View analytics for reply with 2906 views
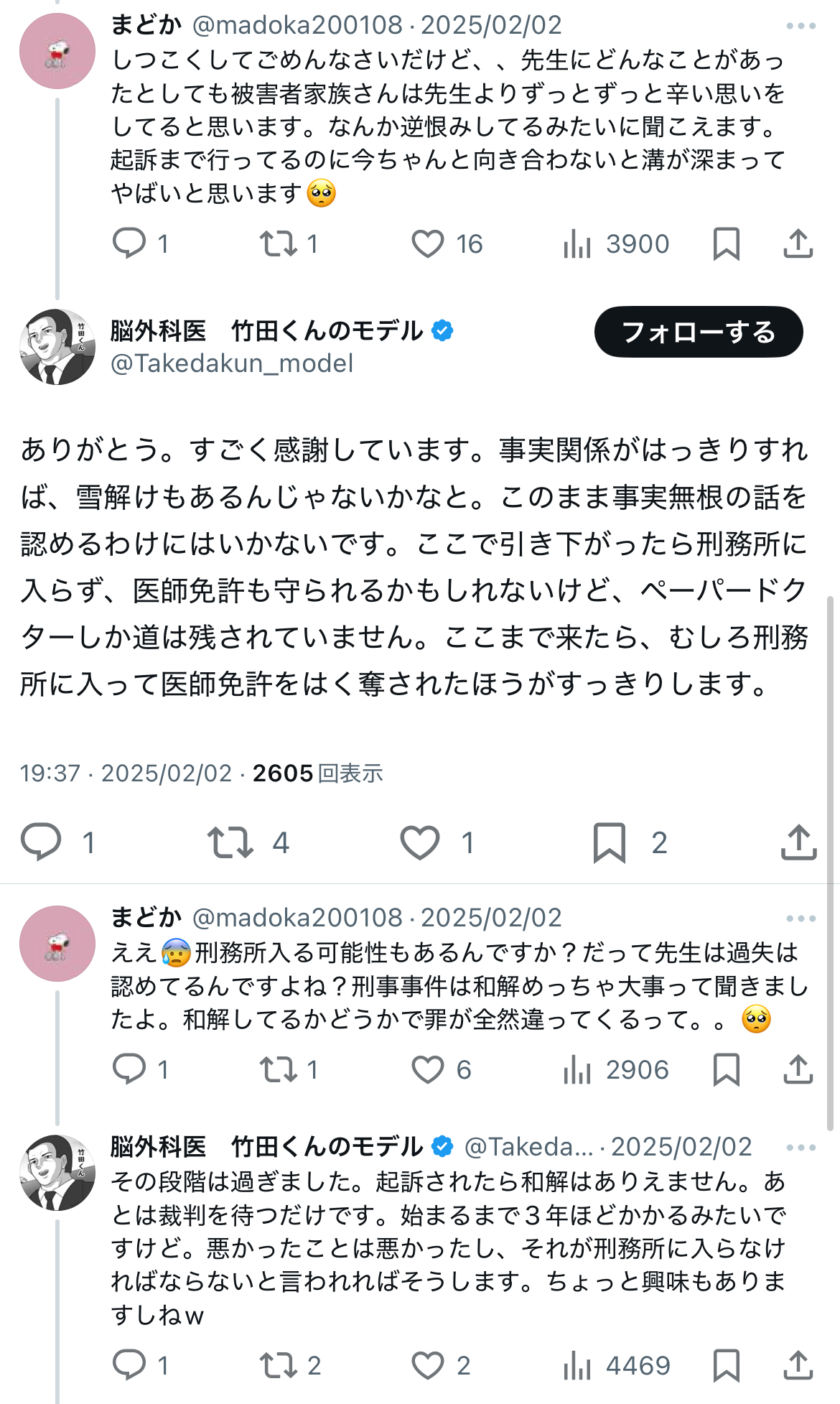This screenshot has width=840, height=1404. [x=577, y=1069]
